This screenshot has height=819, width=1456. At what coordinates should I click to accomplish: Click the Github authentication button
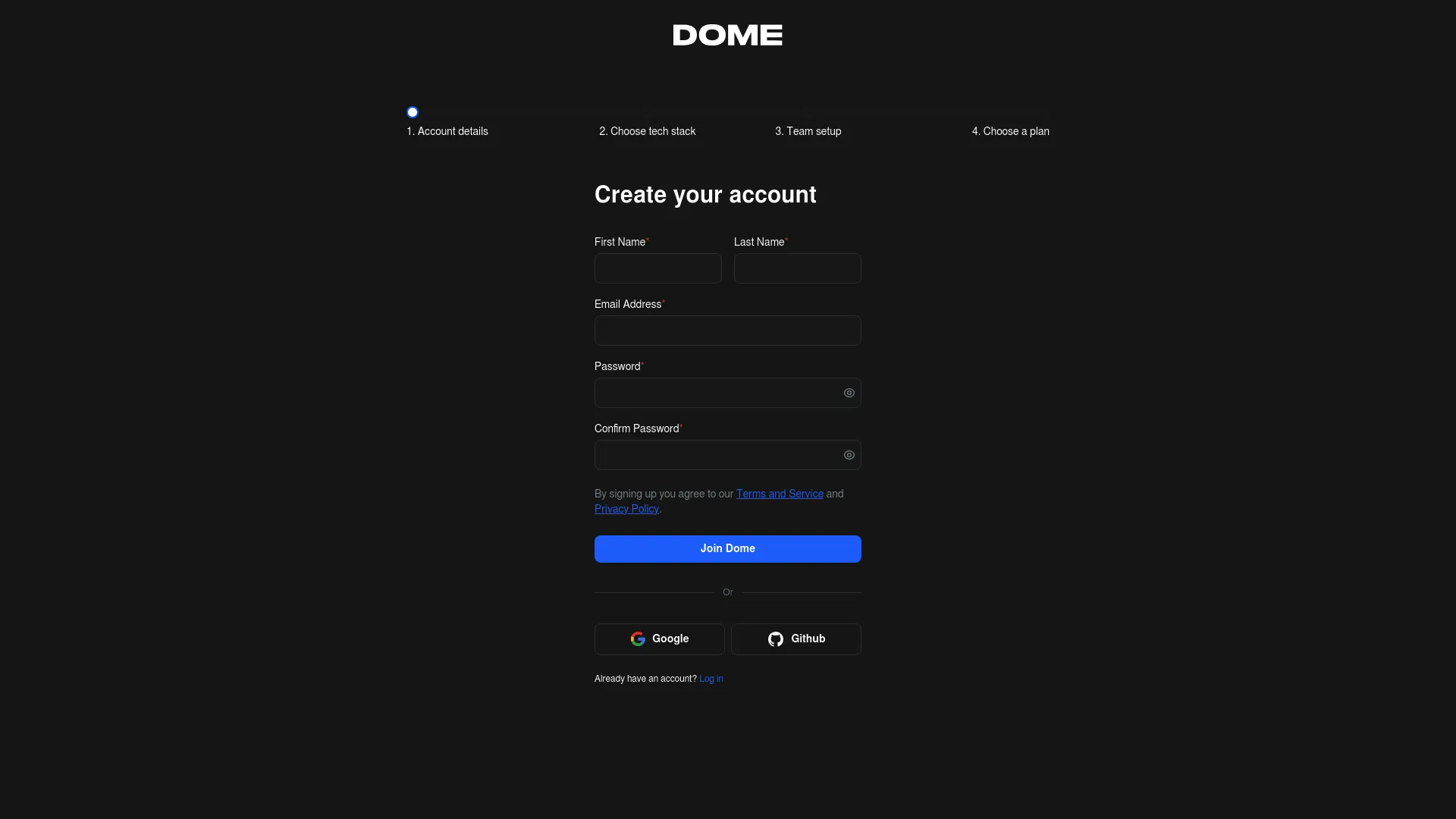click(796, 638)
